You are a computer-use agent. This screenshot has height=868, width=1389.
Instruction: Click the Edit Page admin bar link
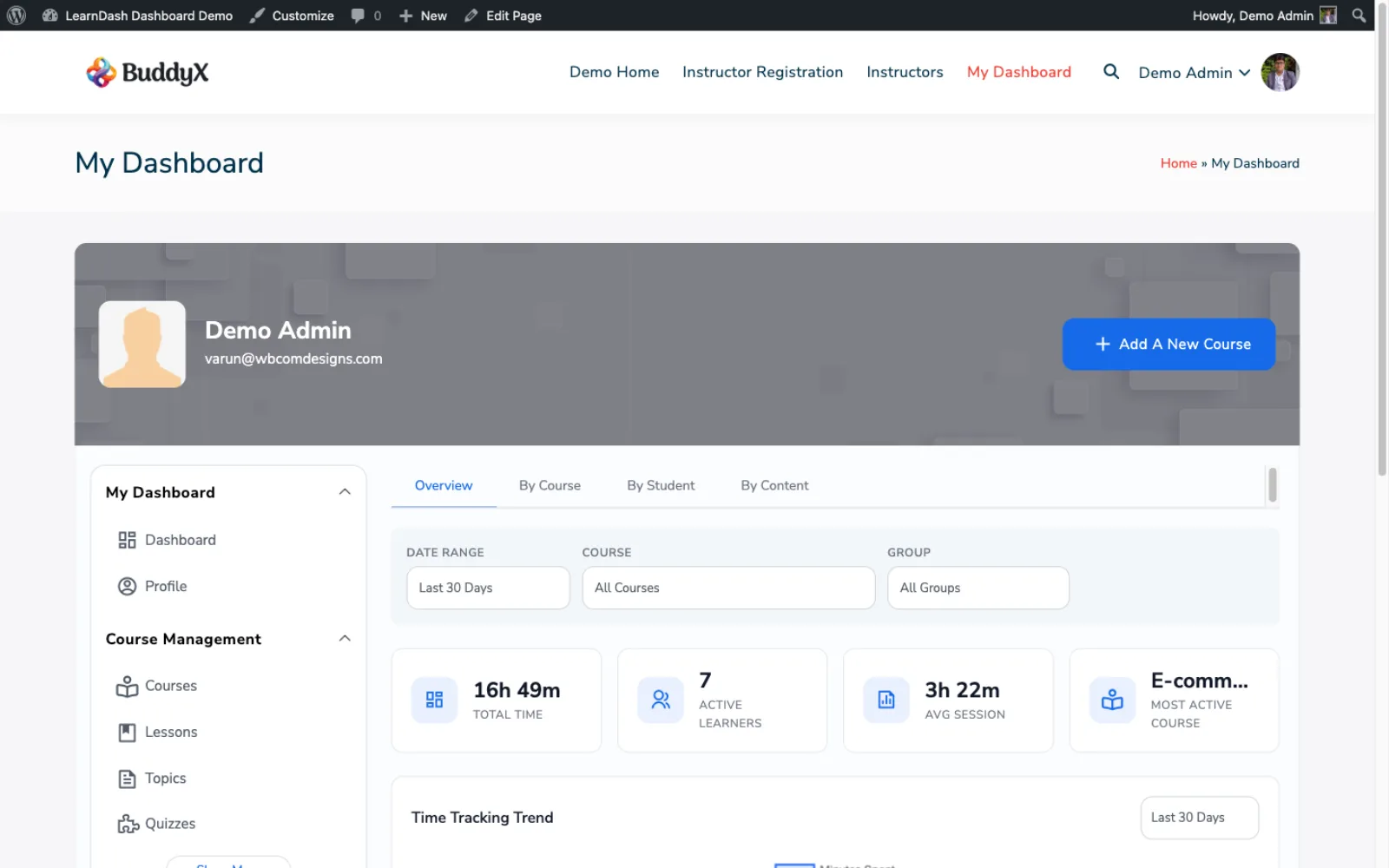tap(513, 16)
